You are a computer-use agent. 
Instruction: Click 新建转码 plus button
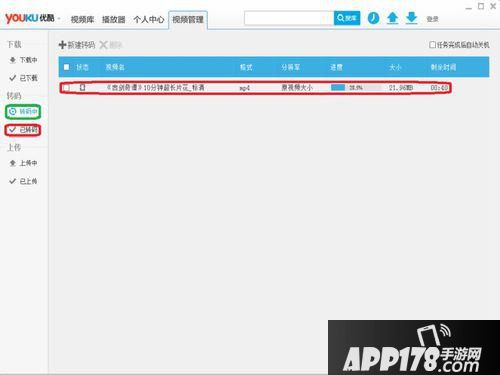coord(77,45)
